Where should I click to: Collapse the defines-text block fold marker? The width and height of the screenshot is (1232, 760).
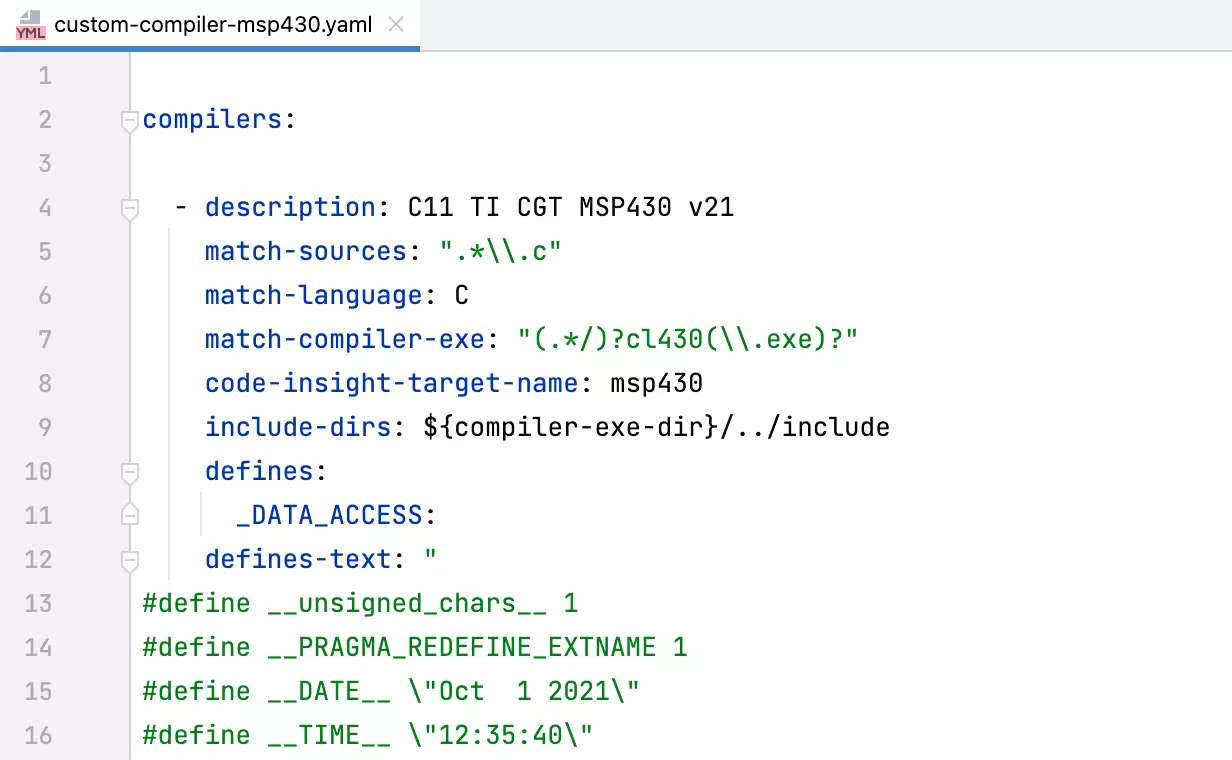point(129,559)
